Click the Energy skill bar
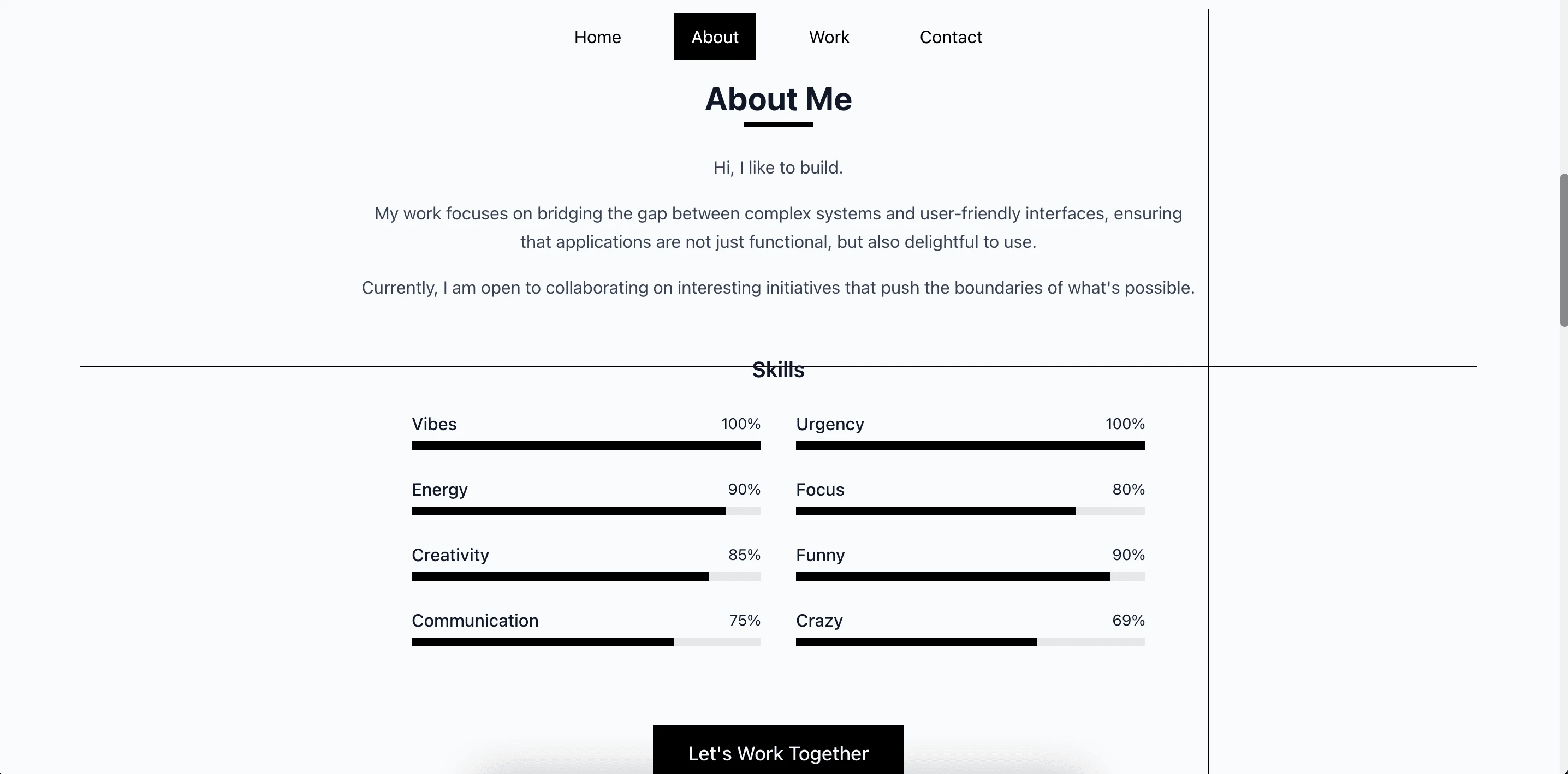Image resolution: width=1568 pixels, height=774 pixels. (x=586, y=511)
